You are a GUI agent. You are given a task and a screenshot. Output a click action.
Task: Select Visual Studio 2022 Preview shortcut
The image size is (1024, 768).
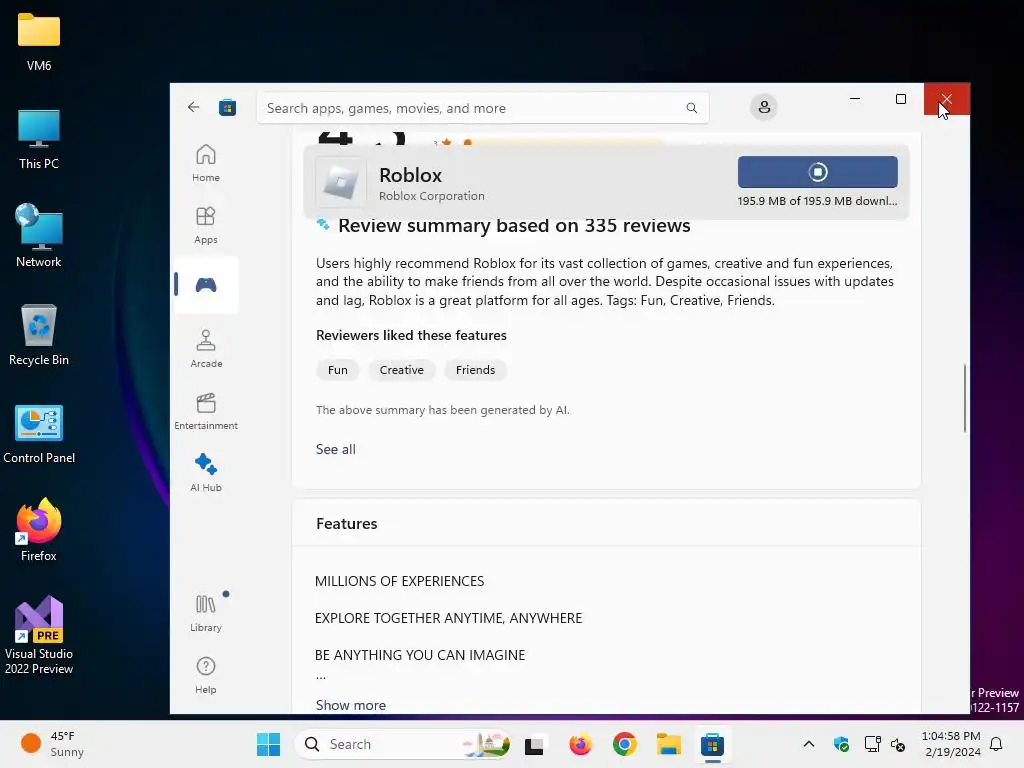click(x=39, y=635)
